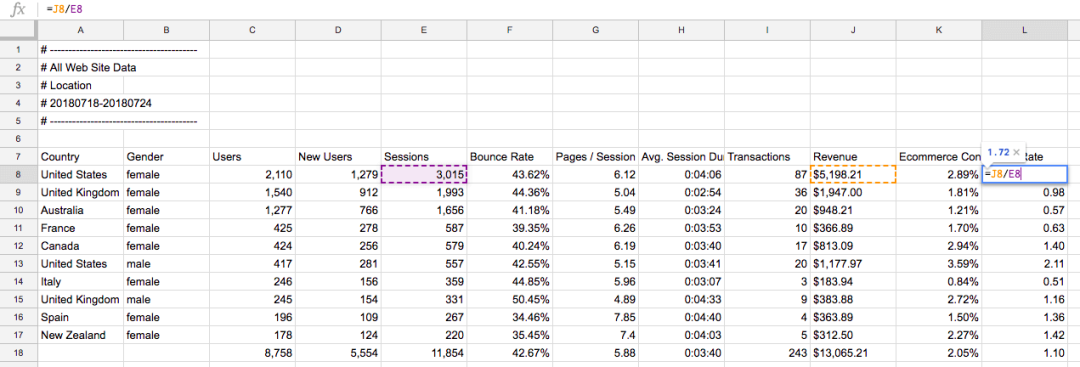
Task: Click the 'New Zealand' cell
Action: coord(81,335)
